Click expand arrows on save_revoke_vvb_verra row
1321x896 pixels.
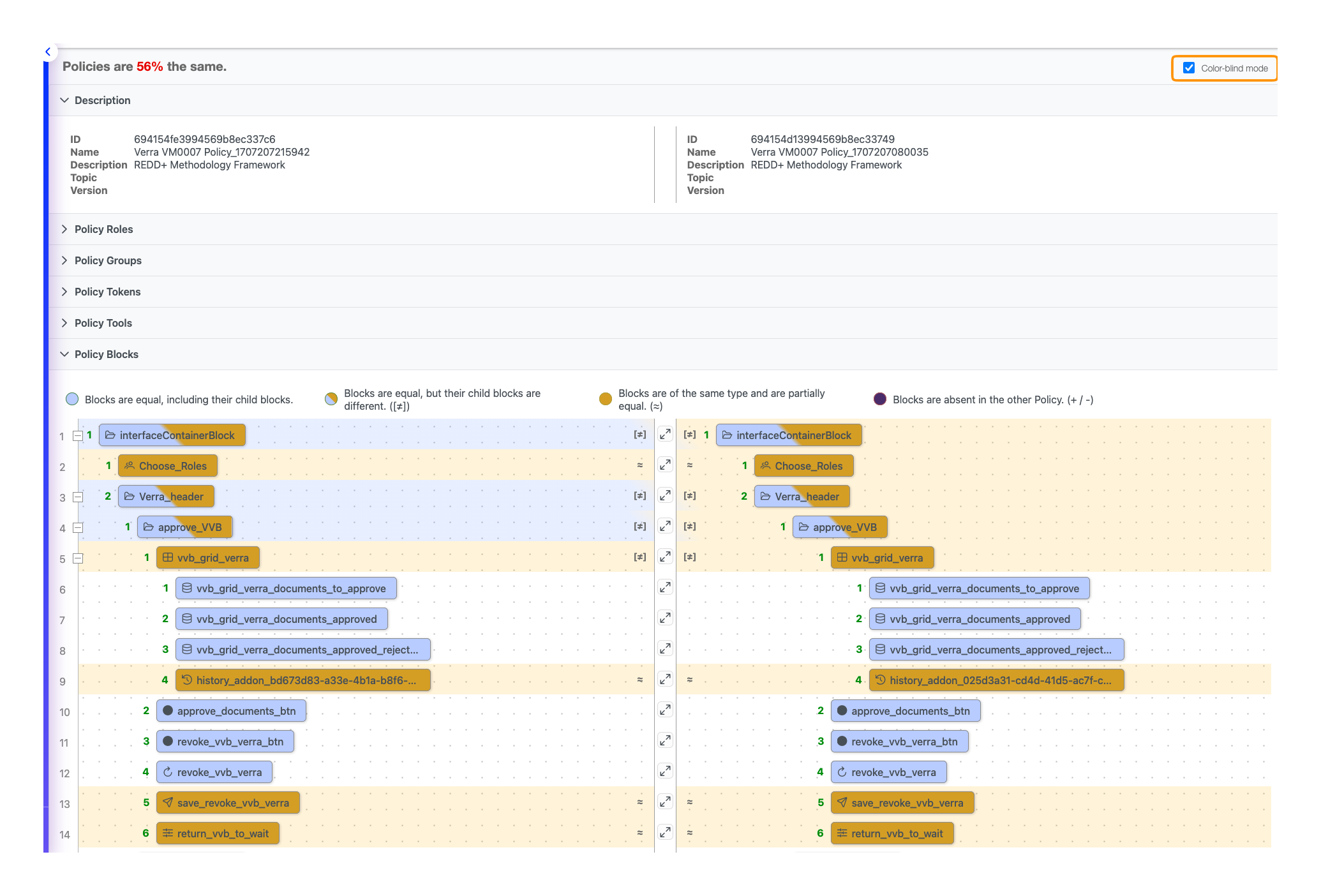click(665, 802)
